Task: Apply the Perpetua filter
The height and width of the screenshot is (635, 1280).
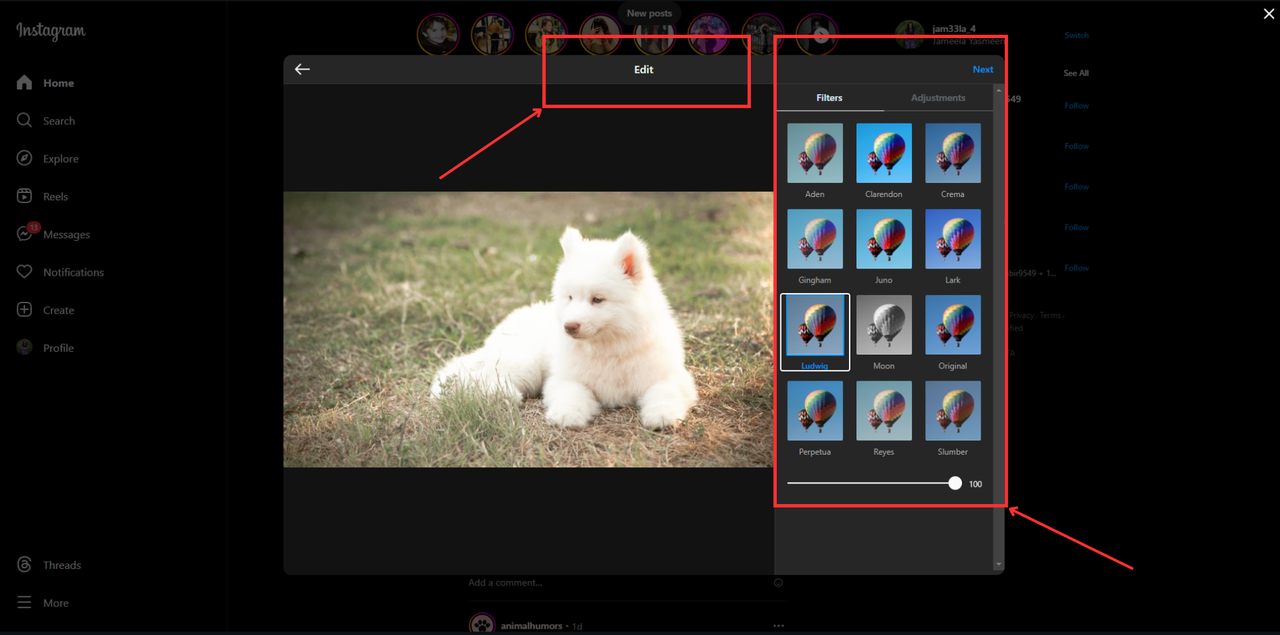Action: point(815,411)
